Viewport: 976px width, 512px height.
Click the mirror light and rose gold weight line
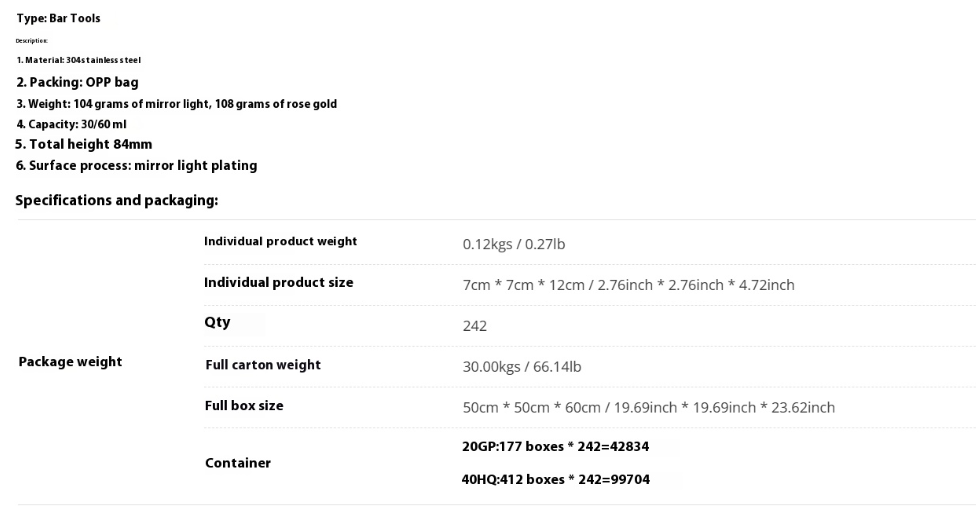[x=176, y=104]
